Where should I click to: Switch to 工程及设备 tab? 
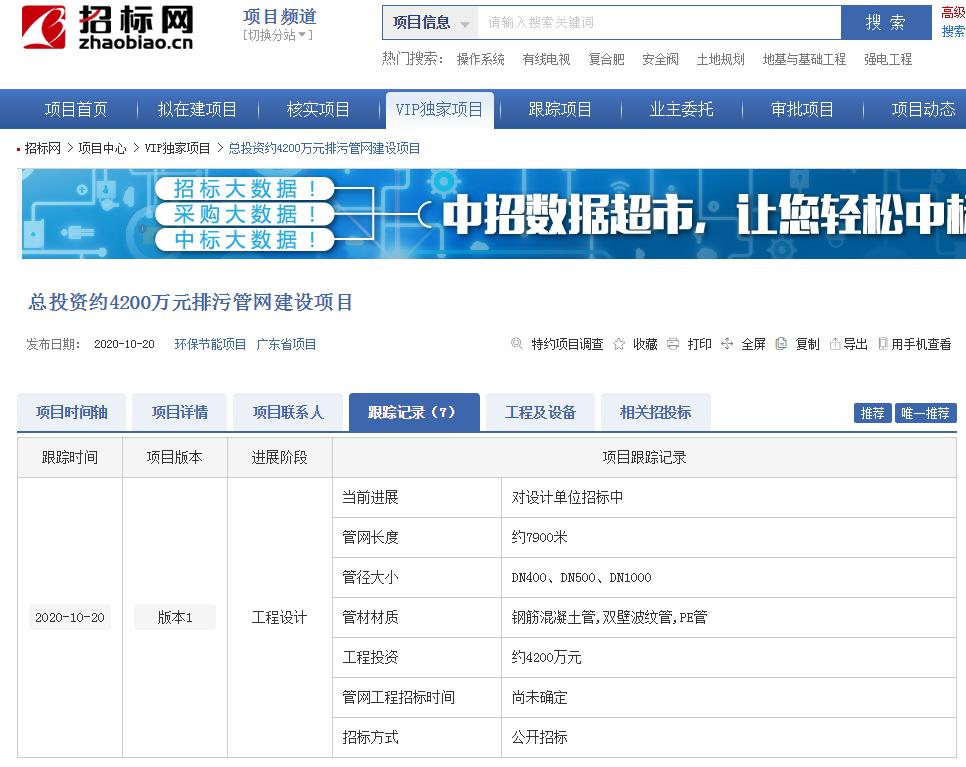pyautogui.click(x=540, y=412)
